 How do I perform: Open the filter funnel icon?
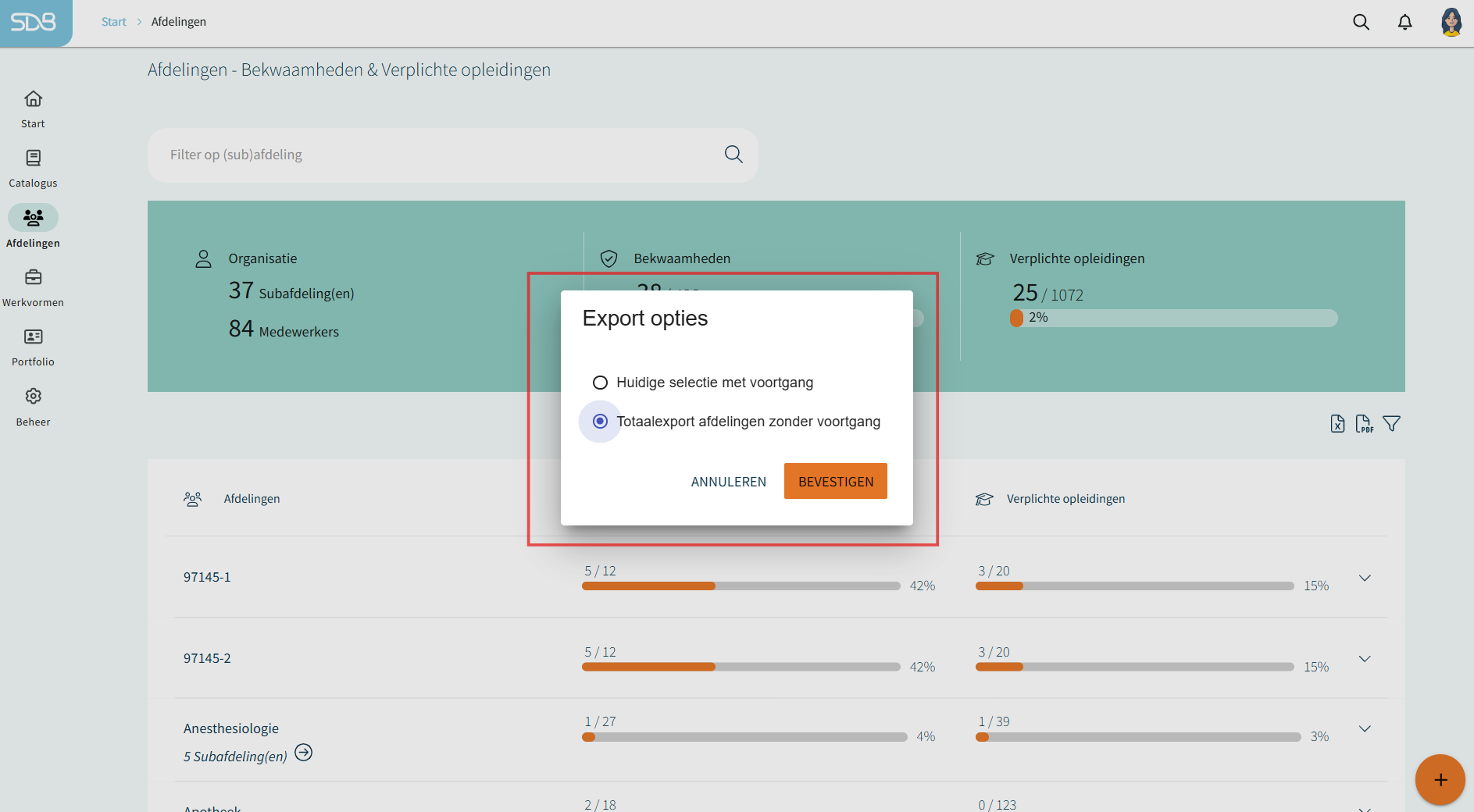pyautogui.click(x=1391, y=423)
